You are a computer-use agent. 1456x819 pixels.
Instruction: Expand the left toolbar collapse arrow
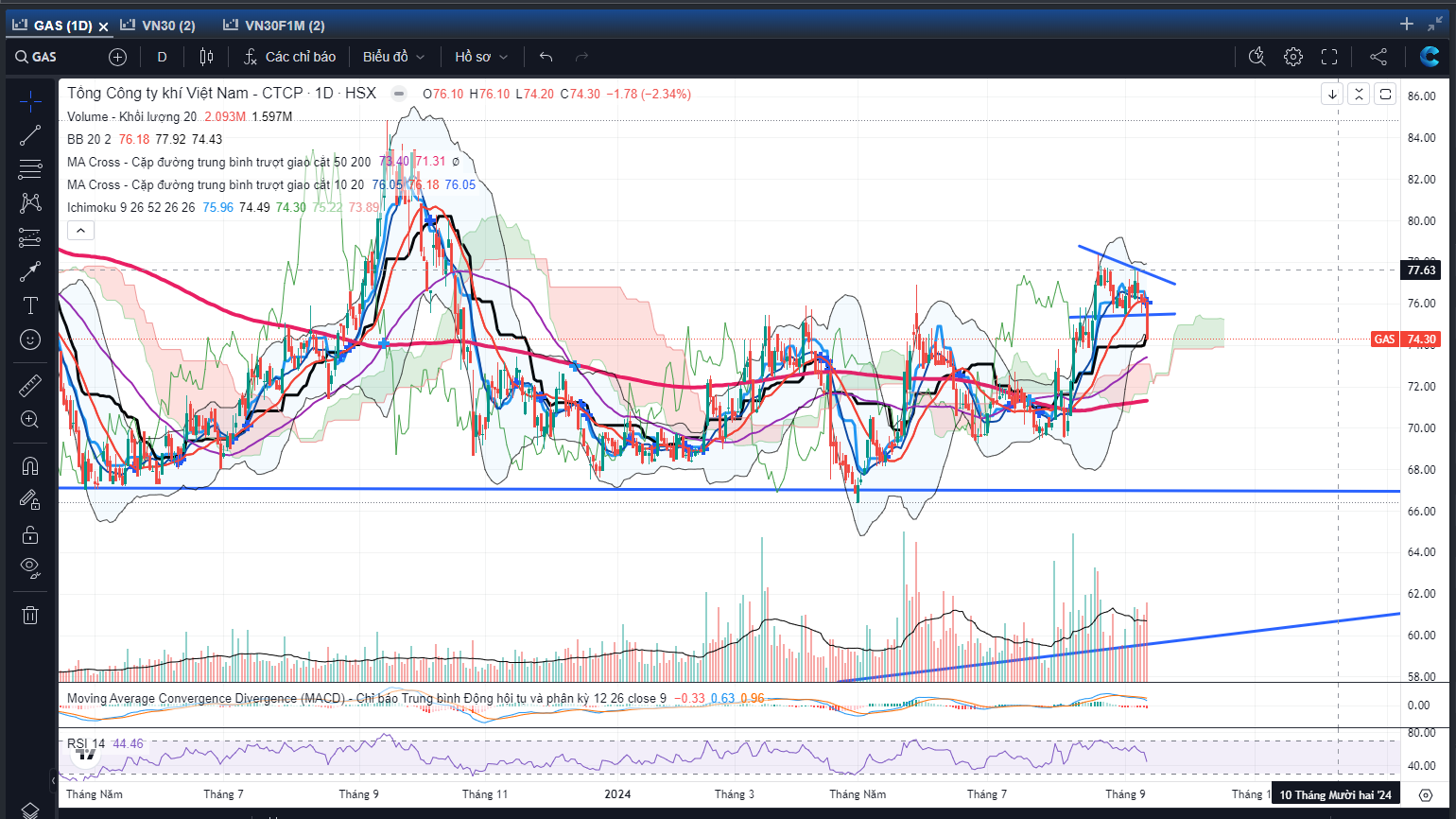click(53, 781)
